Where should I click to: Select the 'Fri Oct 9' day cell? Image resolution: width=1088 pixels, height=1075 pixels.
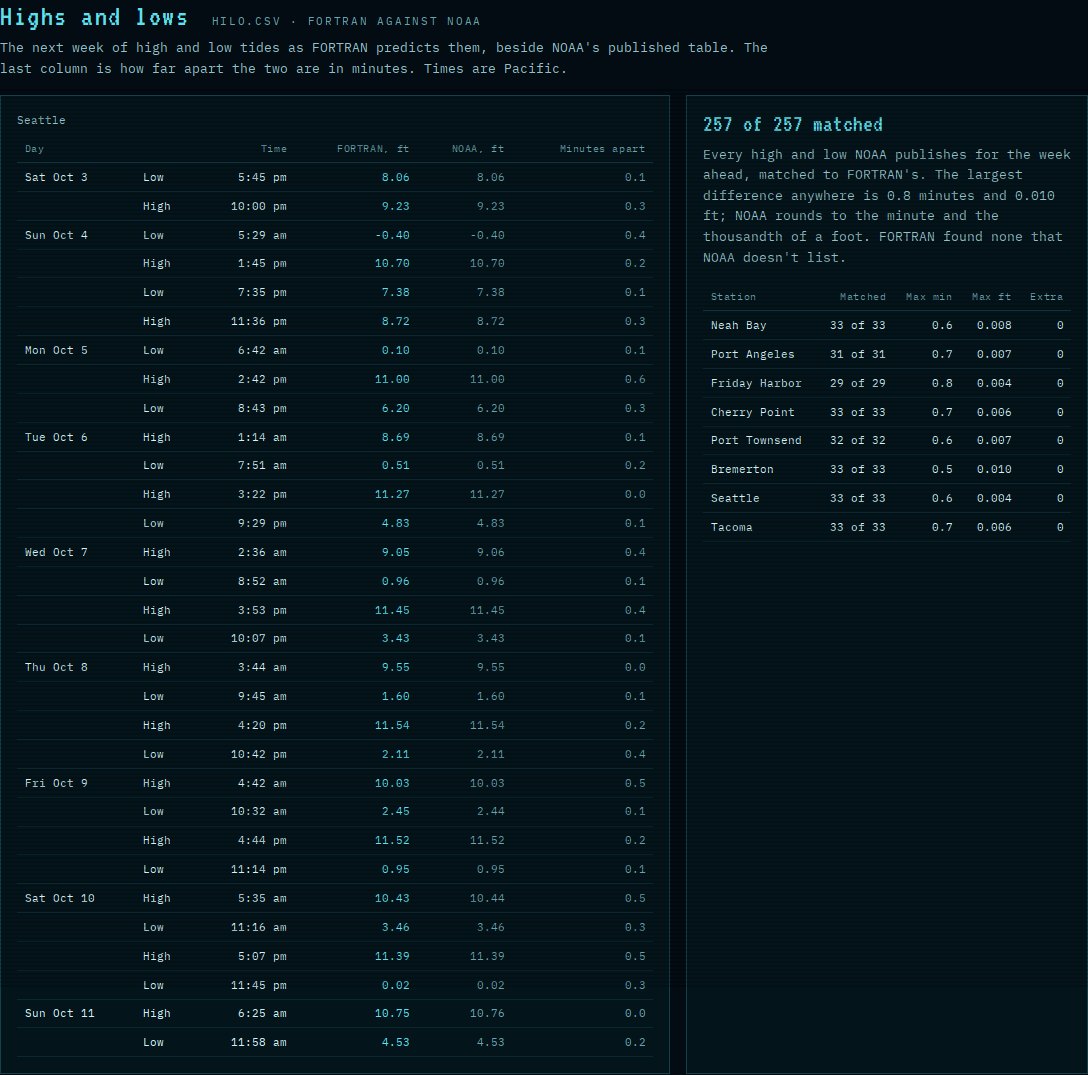[x=56, y=783]
